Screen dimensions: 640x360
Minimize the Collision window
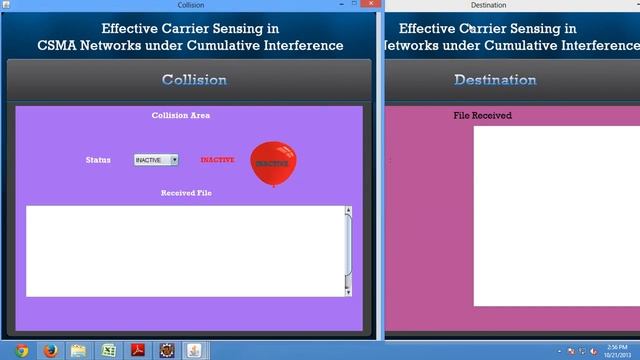pos(342,4)
